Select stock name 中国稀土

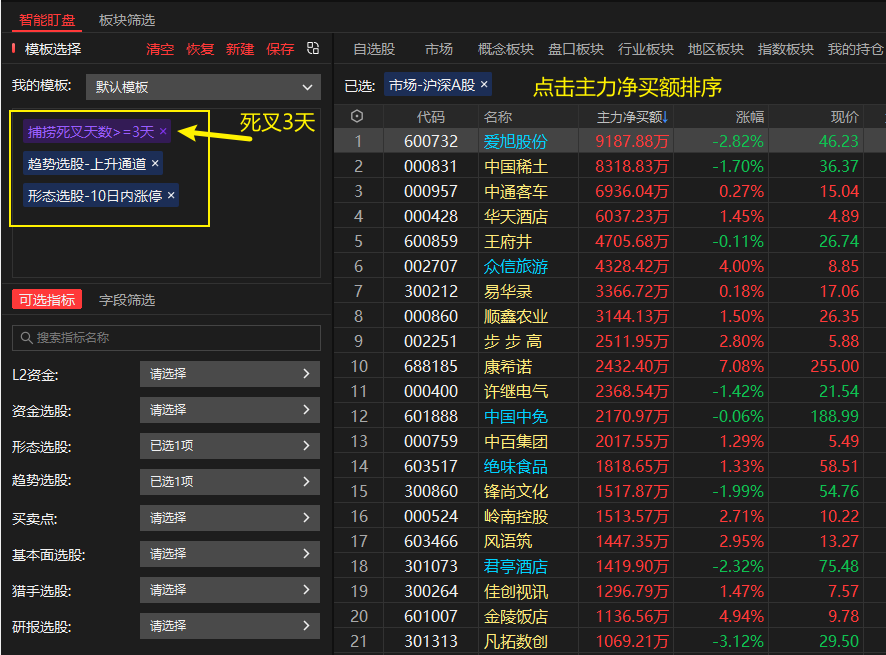pyautogui.click(x=515, y=166)
